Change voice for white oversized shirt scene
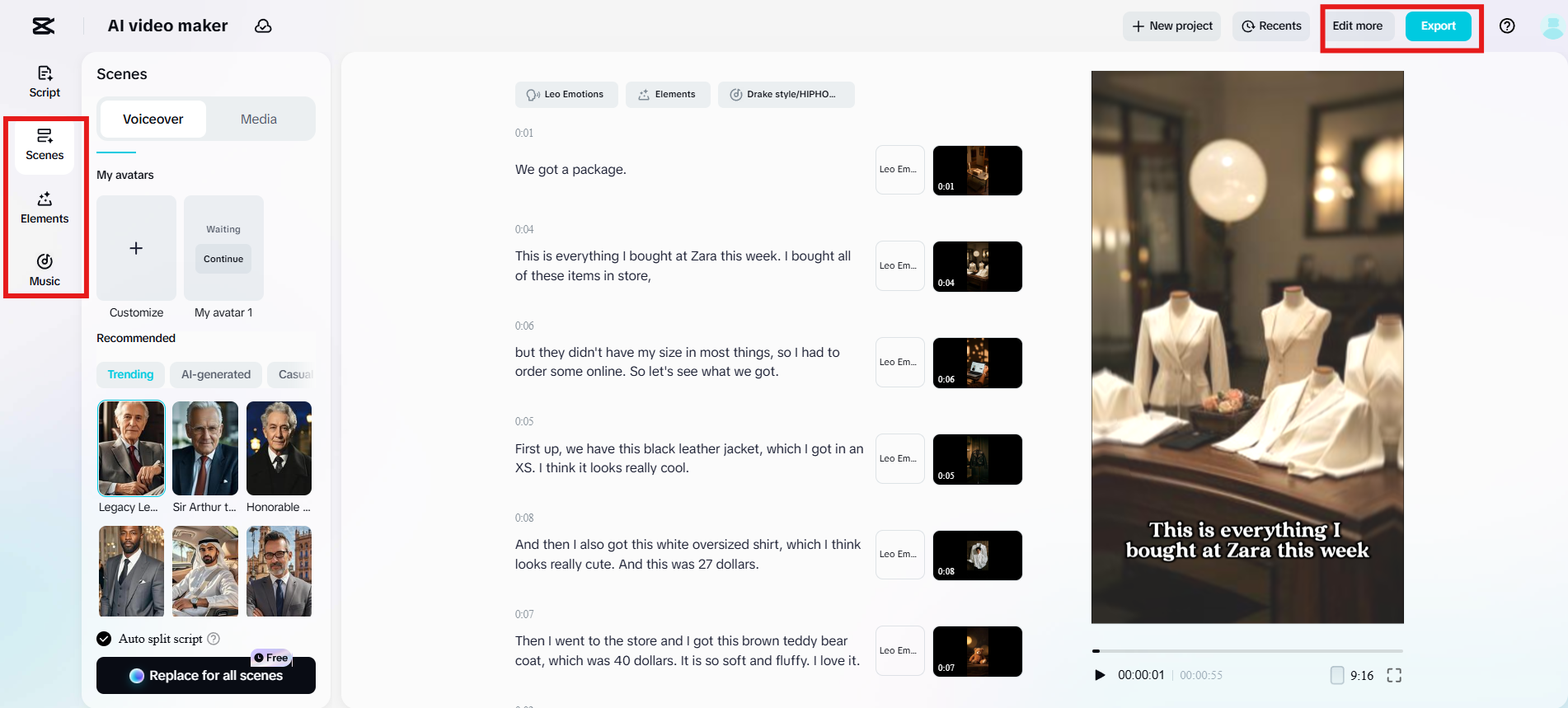Image resolution: width=1568 pixels, height=708 pixels. (x=900, y=555)
